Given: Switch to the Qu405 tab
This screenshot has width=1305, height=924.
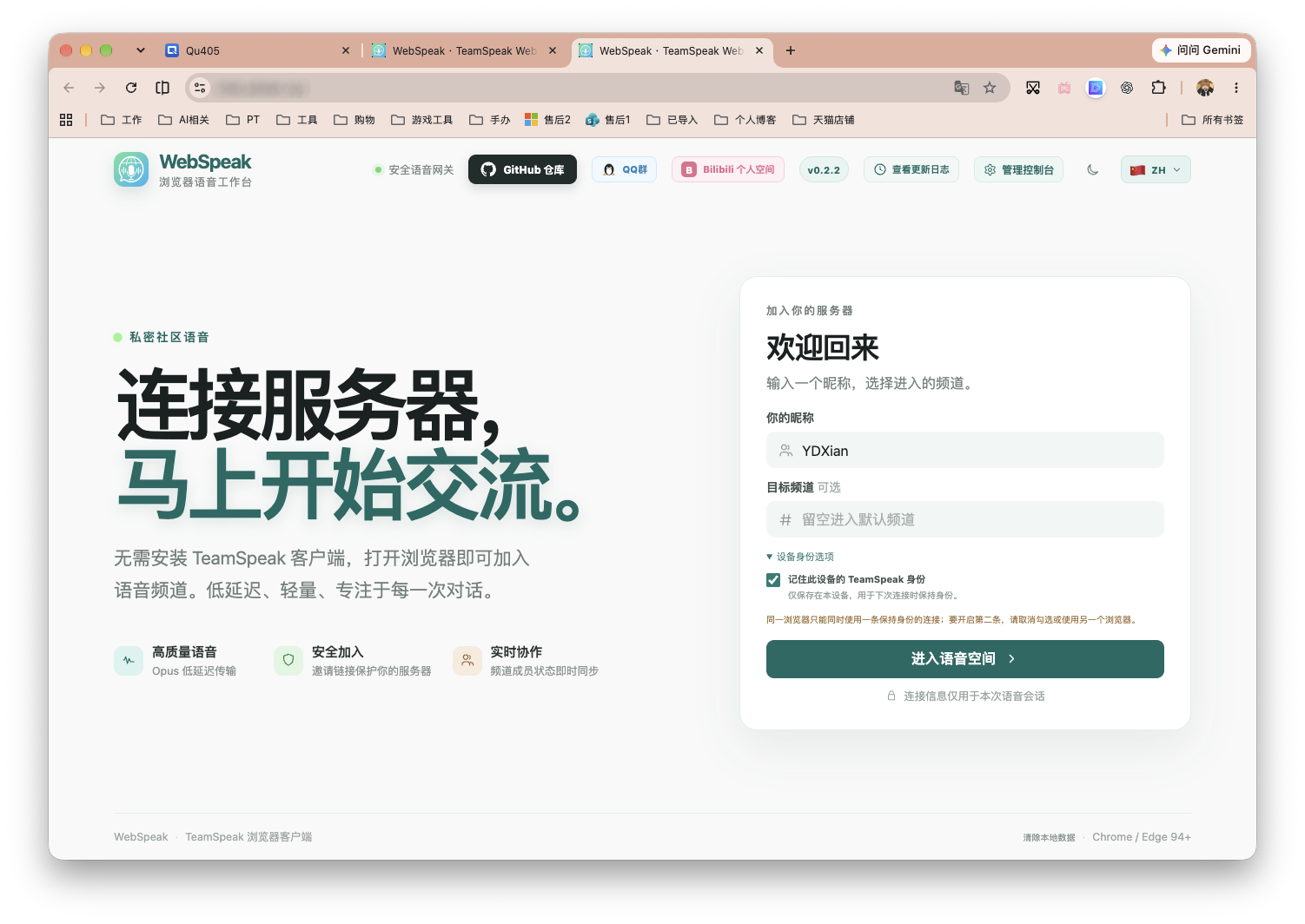Looking at the screenshot, I should coord(258,50).
